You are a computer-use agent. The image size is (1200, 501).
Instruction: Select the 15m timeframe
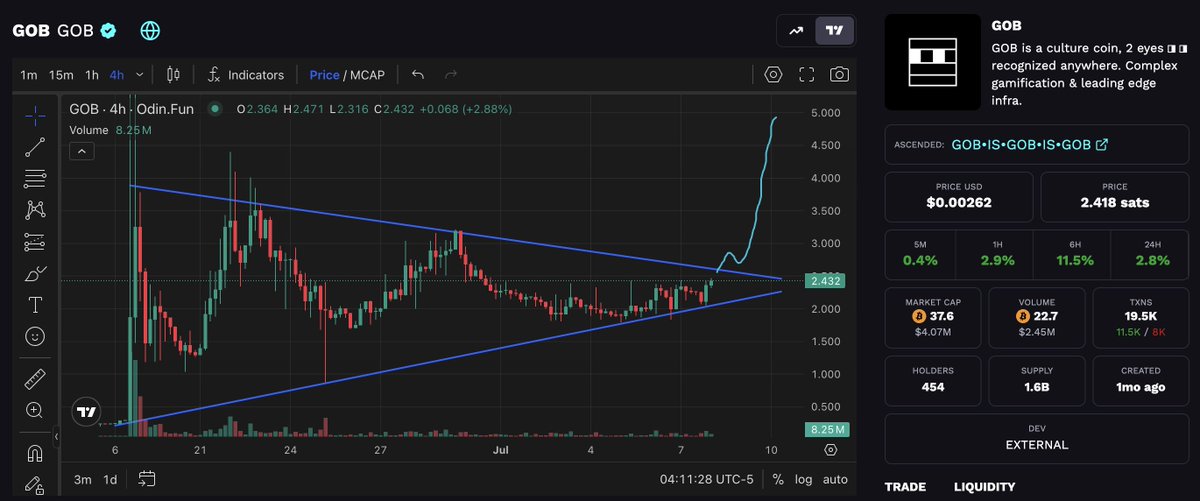pyautogui.click(x=61, y=75)
